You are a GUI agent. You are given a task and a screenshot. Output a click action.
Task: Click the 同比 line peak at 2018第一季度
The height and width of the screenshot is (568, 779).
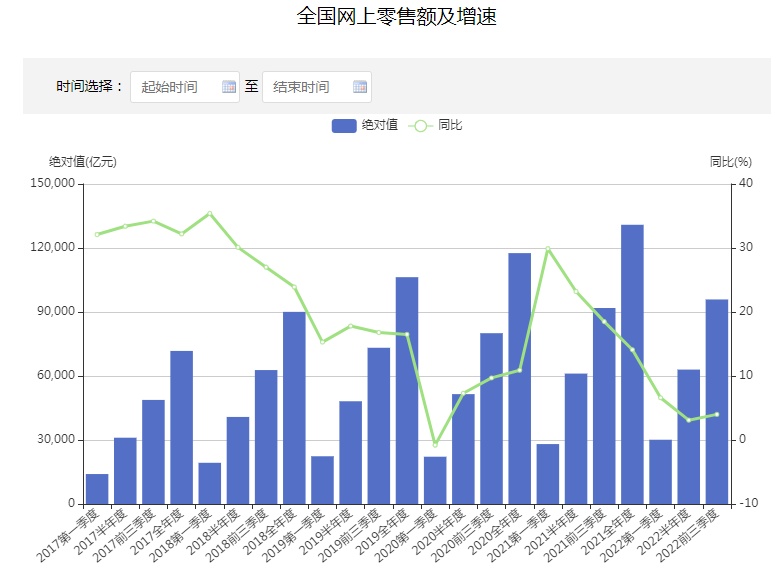209,213
